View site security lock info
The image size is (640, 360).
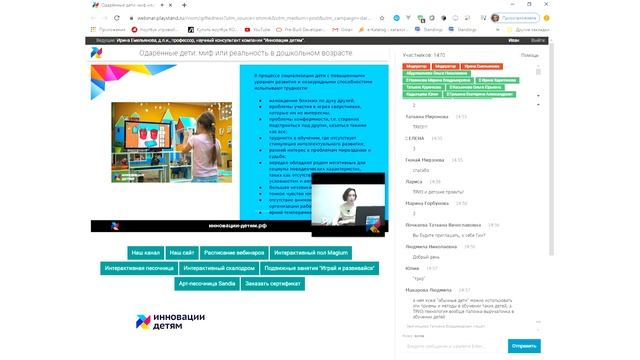(131, 18)
